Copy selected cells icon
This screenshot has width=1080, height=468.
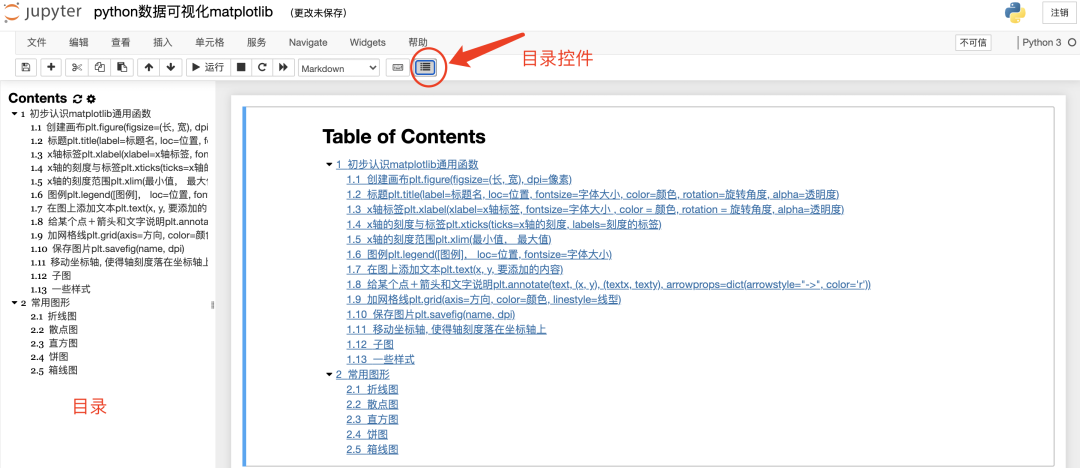pyautogui.click(x=99, y=68)
